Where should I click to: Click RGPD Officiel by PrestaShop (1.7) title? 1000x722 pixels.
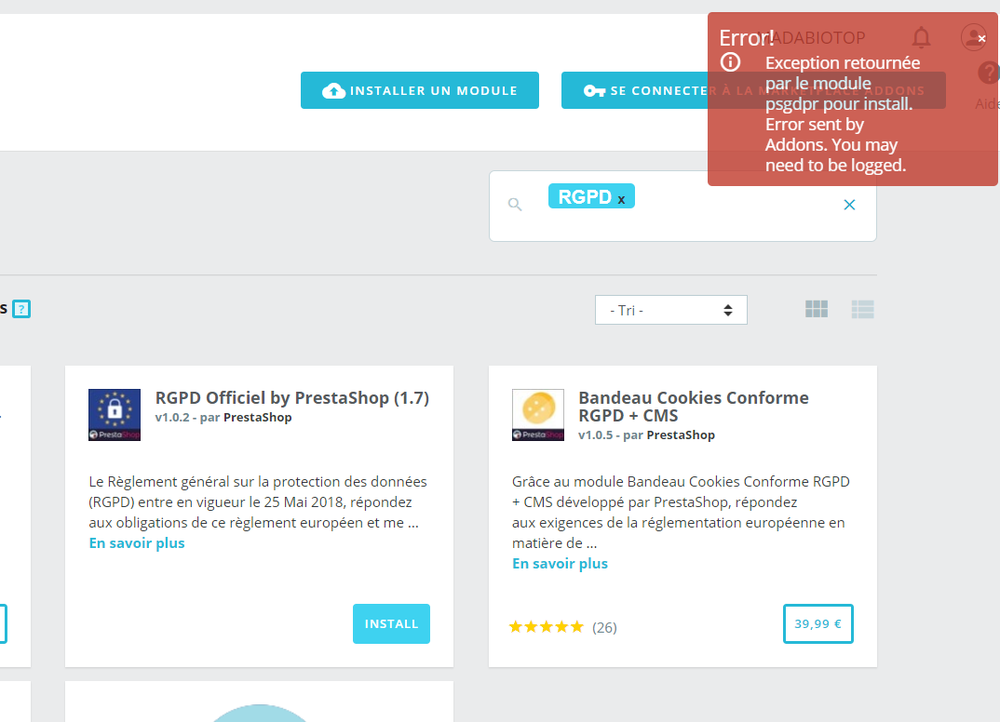pyautogui.click(x=292, y=398)
